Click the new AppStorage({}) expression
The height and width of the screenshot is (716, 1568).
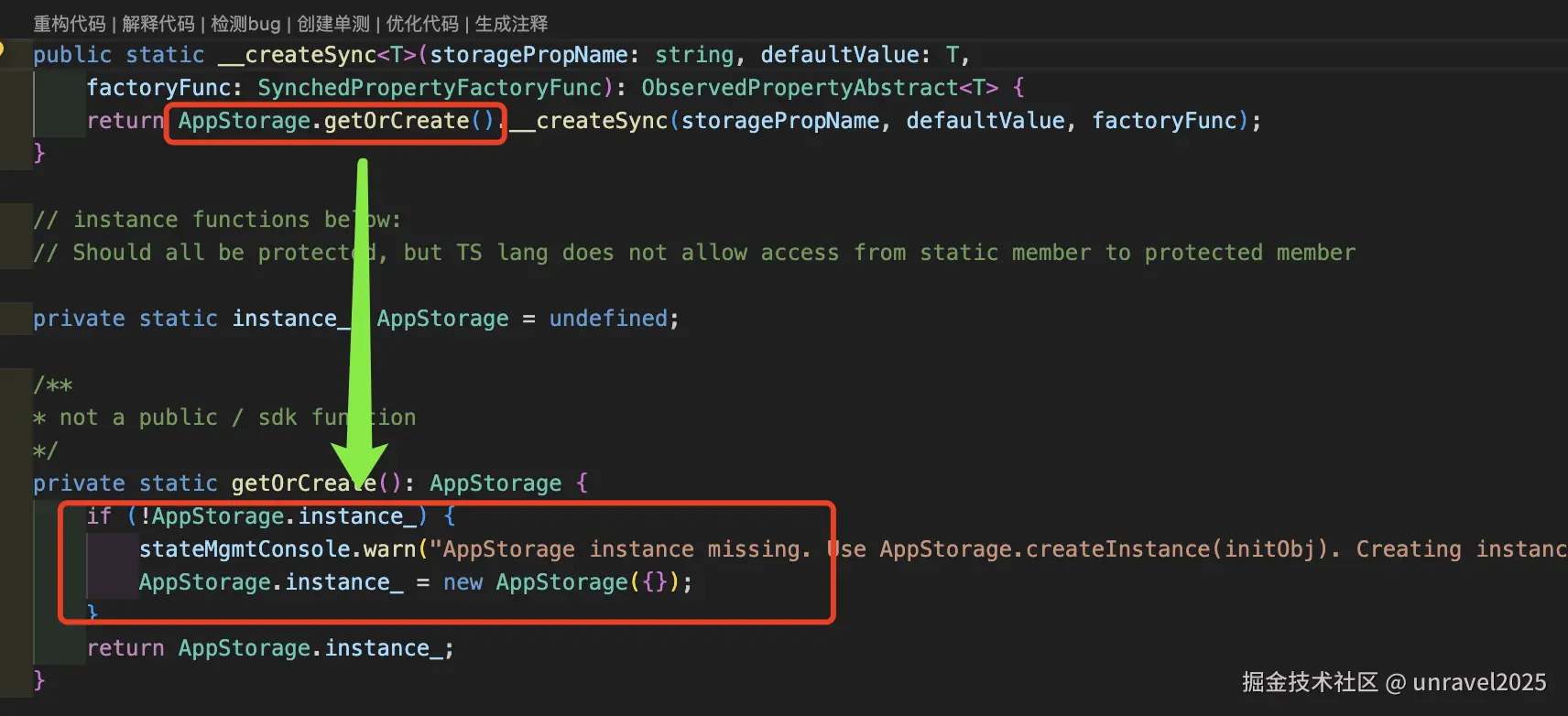(x=566, y=582)
